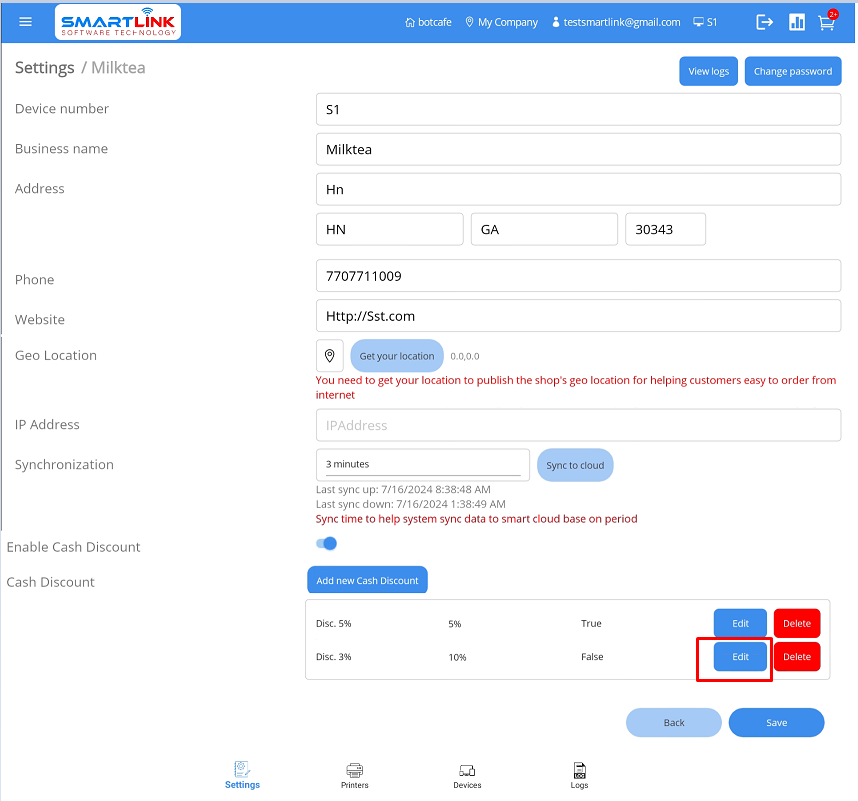Open the reports bar chart icon
Image resolution: width=858 pixels, height=801 pixels.
(797, 22)
